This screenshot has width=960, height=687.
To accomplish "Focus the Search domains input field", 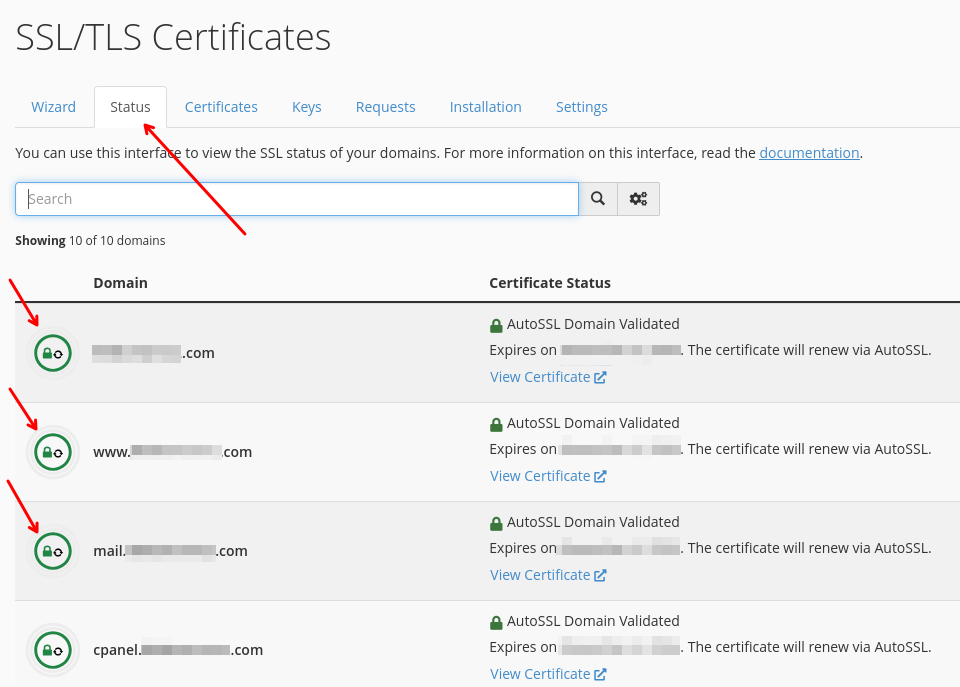I will coord(297,199).
